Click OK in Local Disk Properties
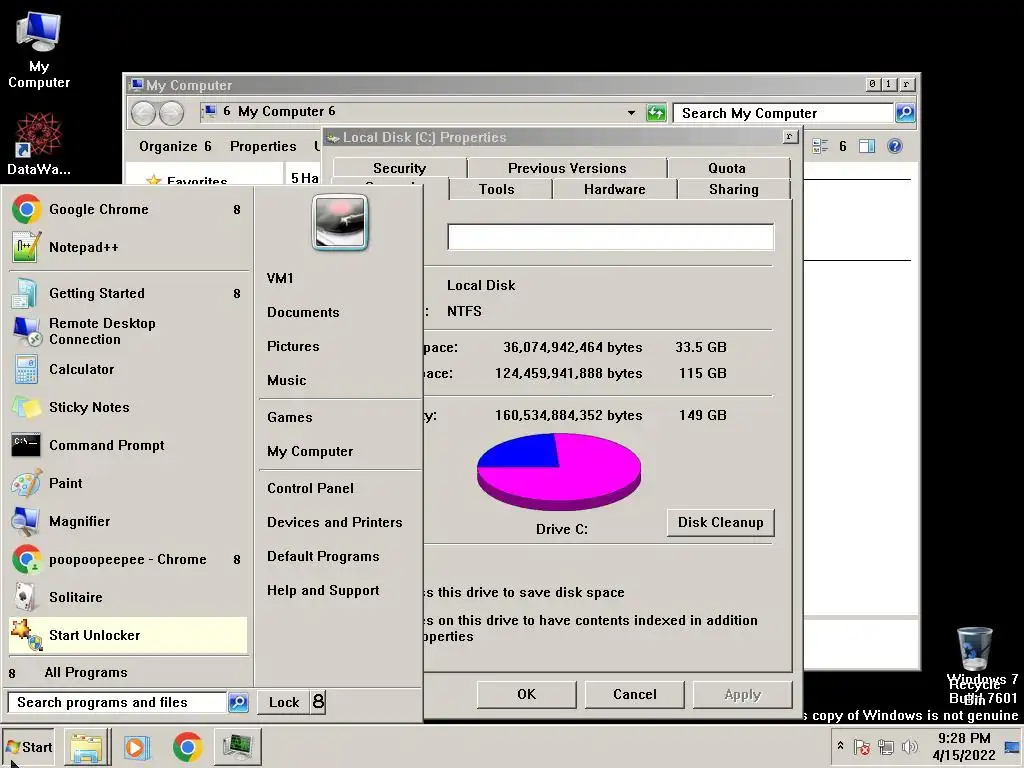1024x768 pixels. click(526, 694)
